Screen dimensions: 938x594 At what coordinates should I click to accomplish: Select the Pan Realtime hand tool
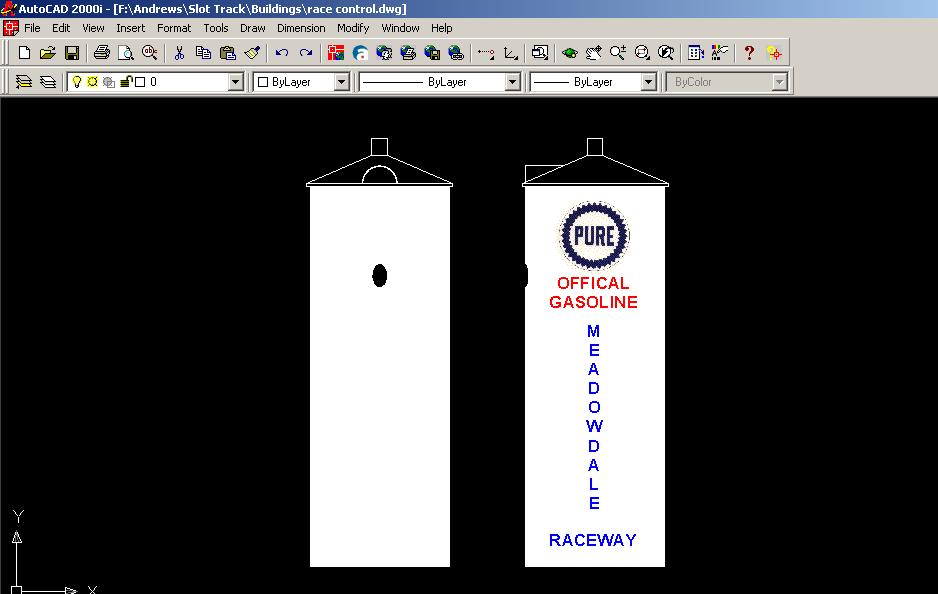coord(593,53)
